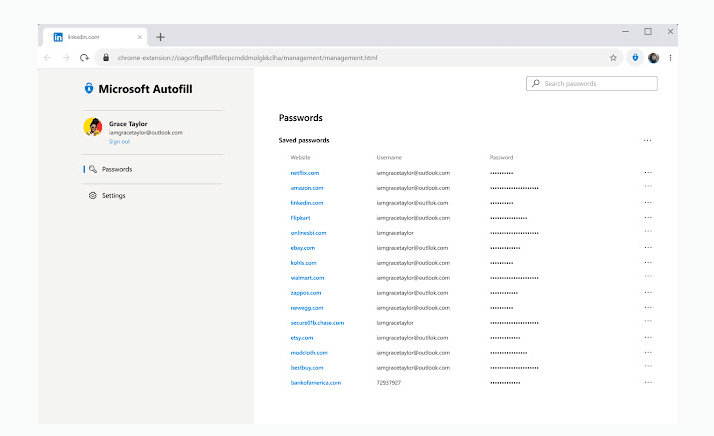Open the browser profile avatar
This screenshot has width=714, height=436.
653,58
